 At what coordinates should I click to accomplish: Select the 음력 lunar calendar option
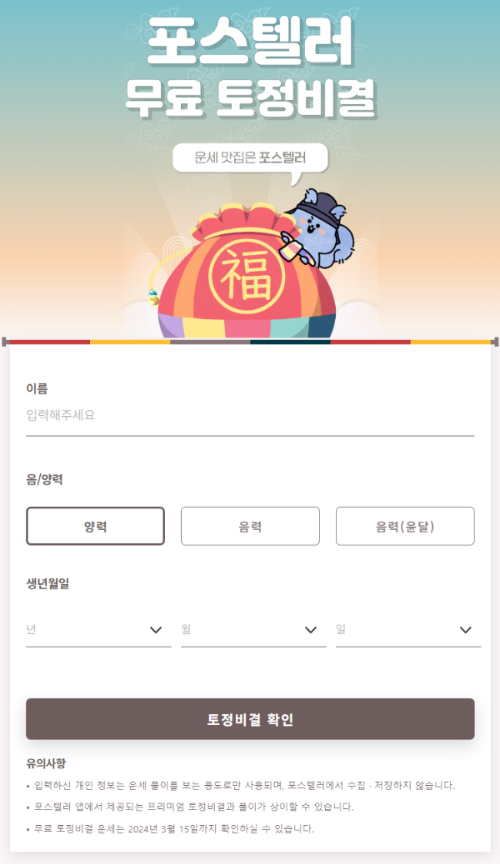click(250, 526)
